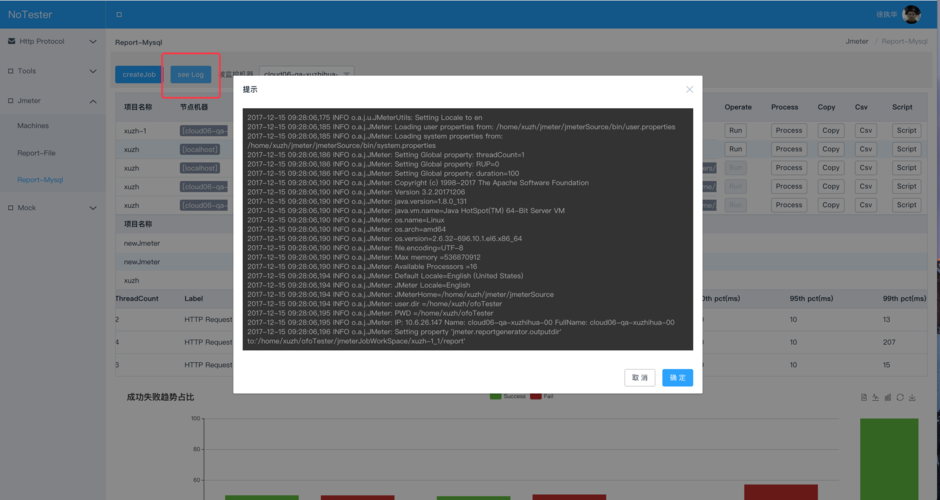Close the 提示 dialog with X
This screenshot has width=940, height=500.
pos(689,89)
